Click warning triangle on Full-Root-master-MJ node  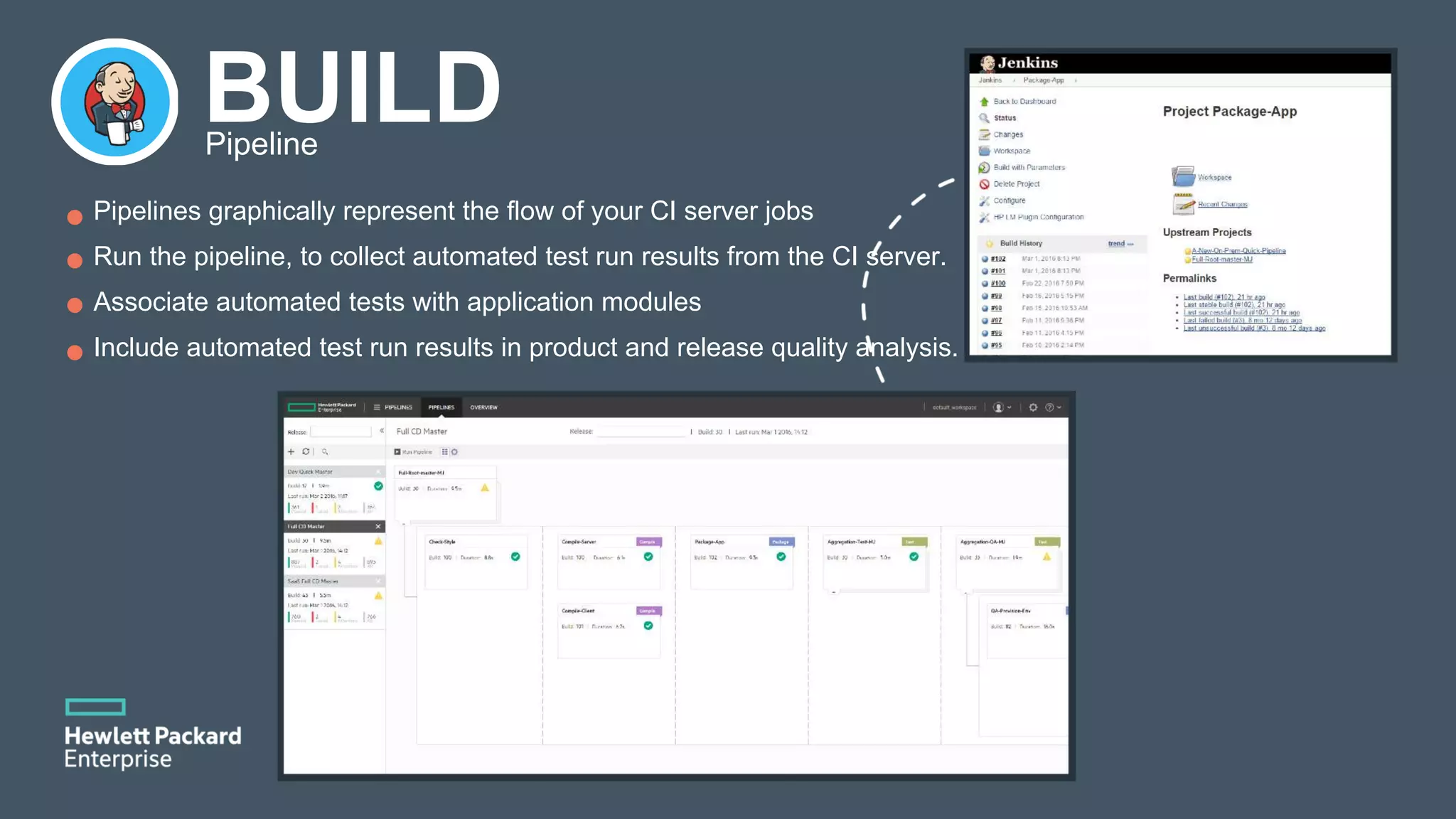point(485,488)
